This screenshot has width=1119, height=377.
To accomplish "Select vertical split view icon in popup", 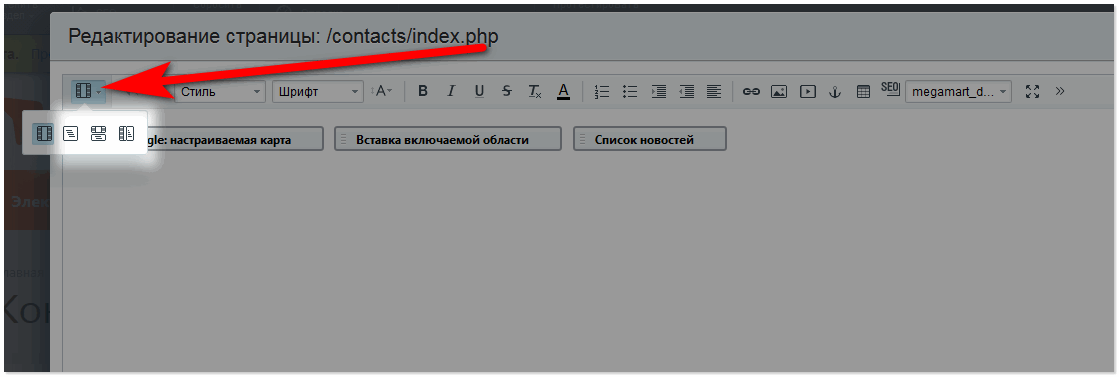I will point(126,134).
